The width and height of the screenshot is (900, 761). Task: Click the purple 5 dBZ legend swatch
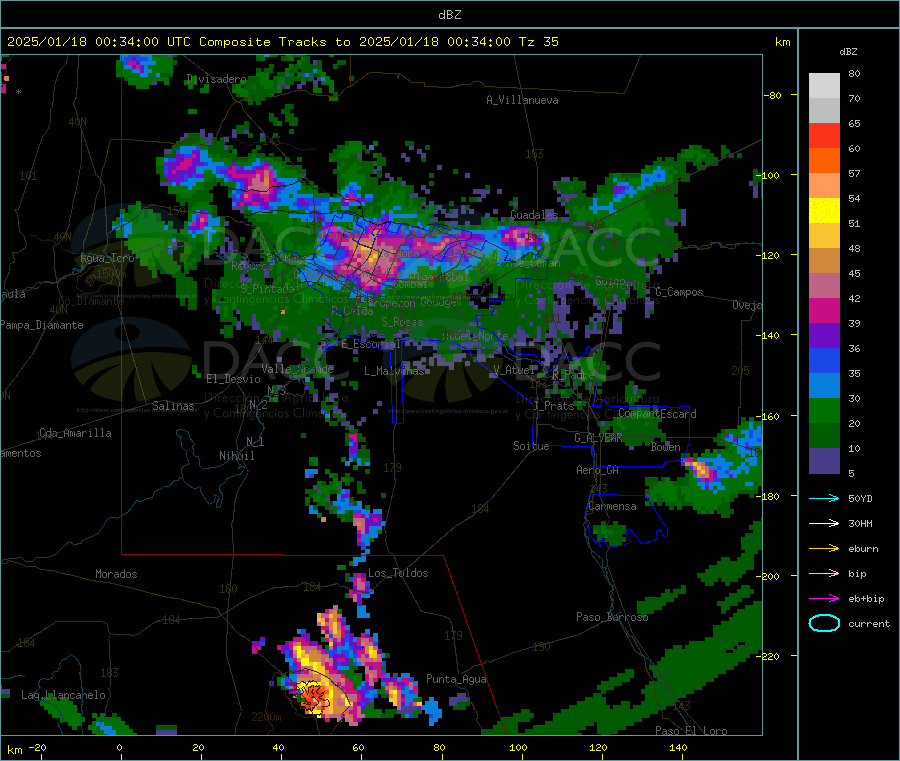824,461
